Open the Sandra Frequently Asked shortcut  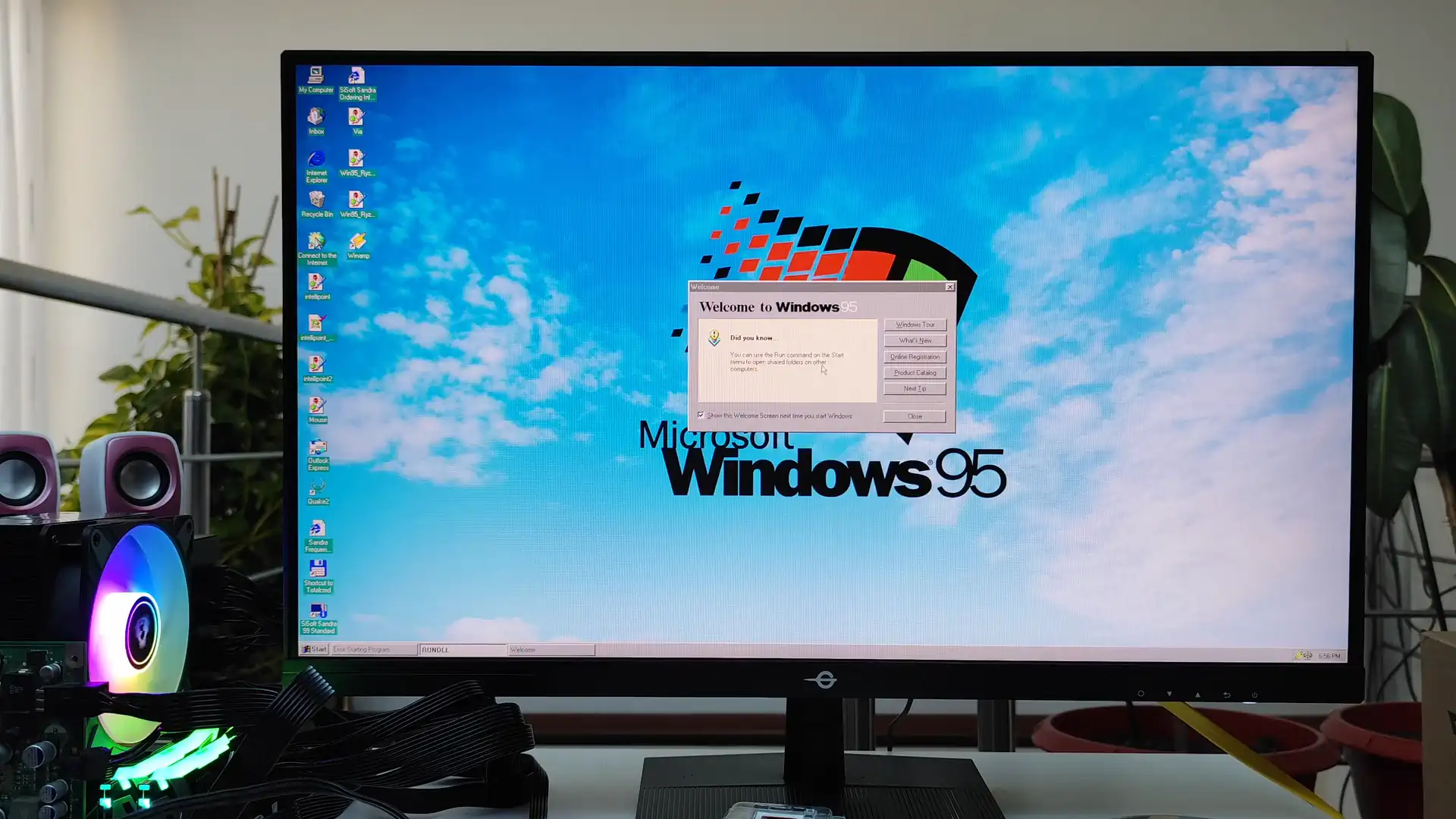coord(318,536)
